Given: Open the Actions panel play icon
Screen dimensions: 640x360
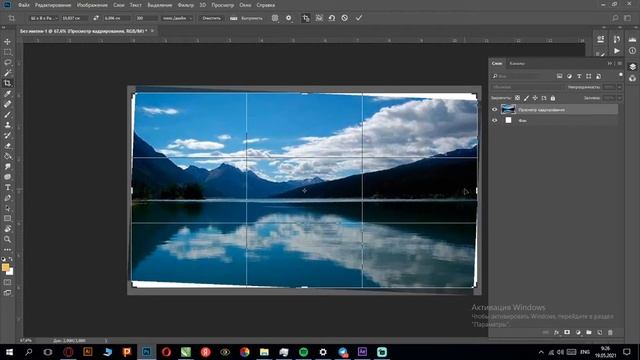Looking at the screenshot, I should coord(617,51).
